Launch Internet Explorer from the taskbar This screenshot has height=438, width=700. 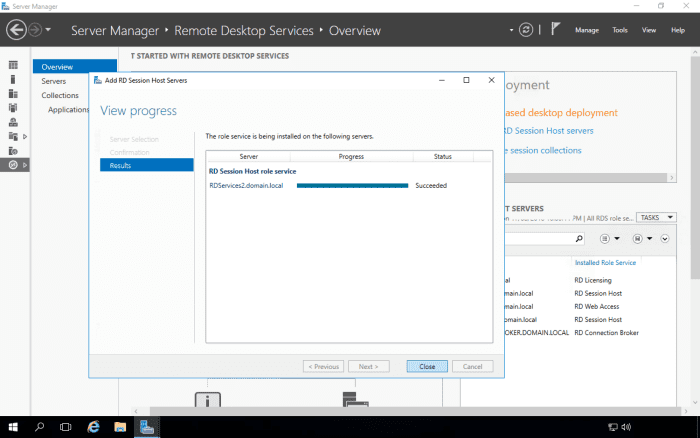(93, 427)
